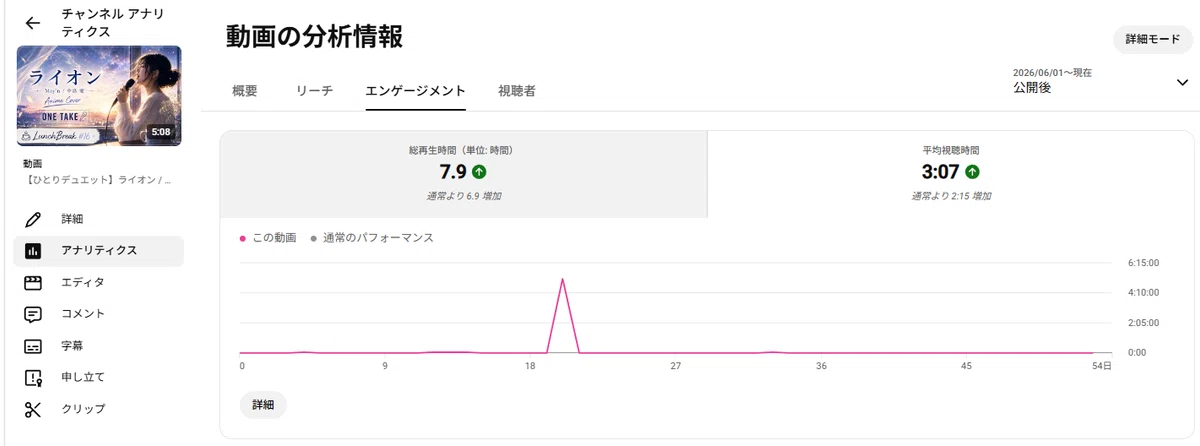Switch to the リーチ tab
This screenshot has width=1200, height=446.
pos(314,91)
